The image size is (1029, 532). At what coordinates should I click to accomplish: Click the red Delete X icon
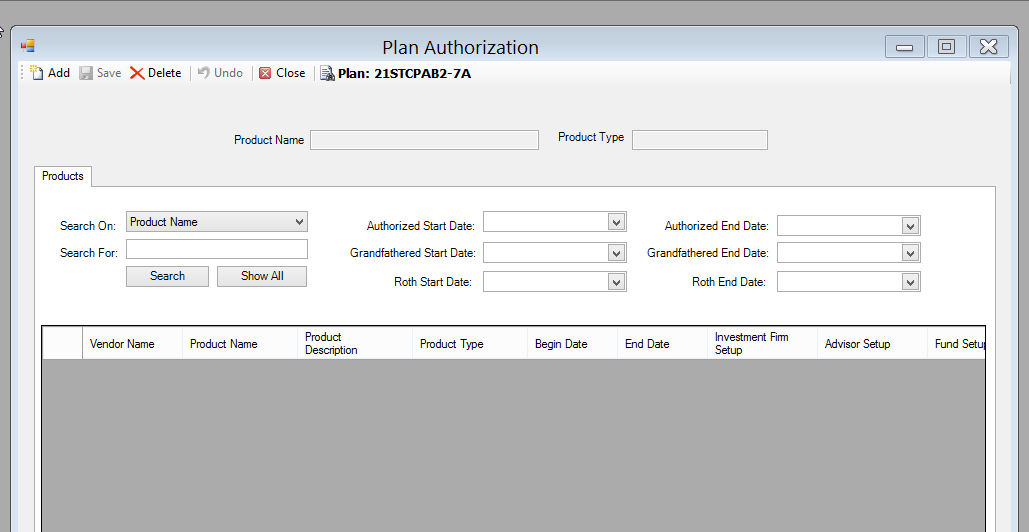click(136, 73)
